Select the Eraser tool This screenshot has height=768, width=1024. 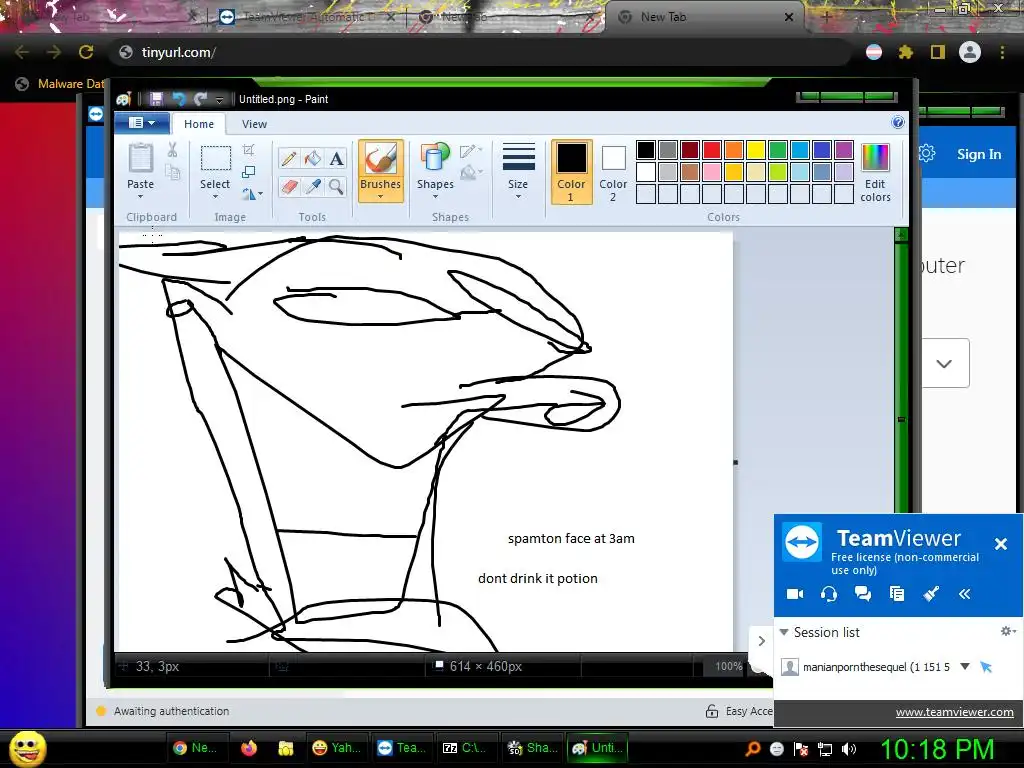(x=289, y=187)
